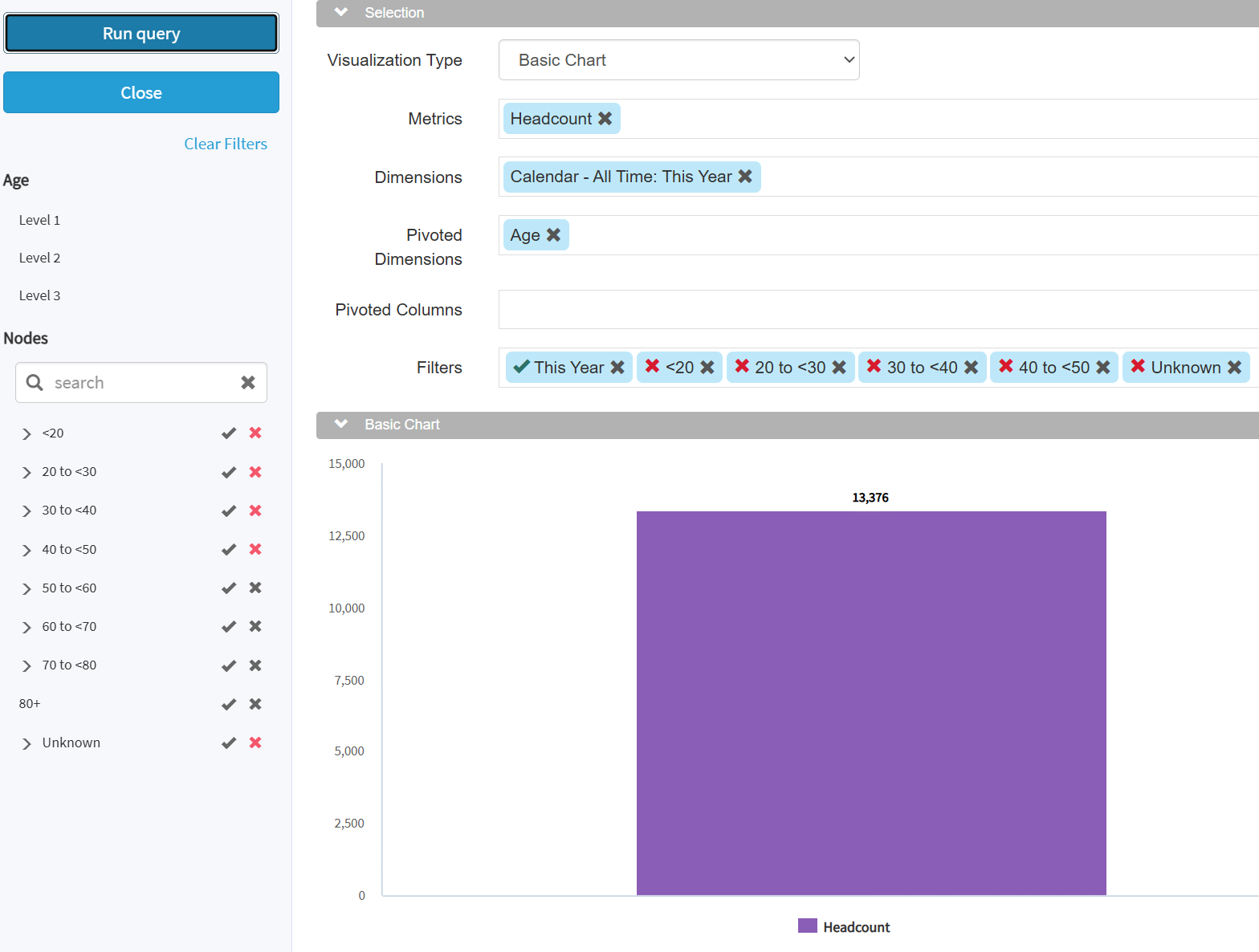The image size is (1259, 952).
Task: Collapse the Basic Chart section
Action: pyautogui.click(x=341, y=425)
